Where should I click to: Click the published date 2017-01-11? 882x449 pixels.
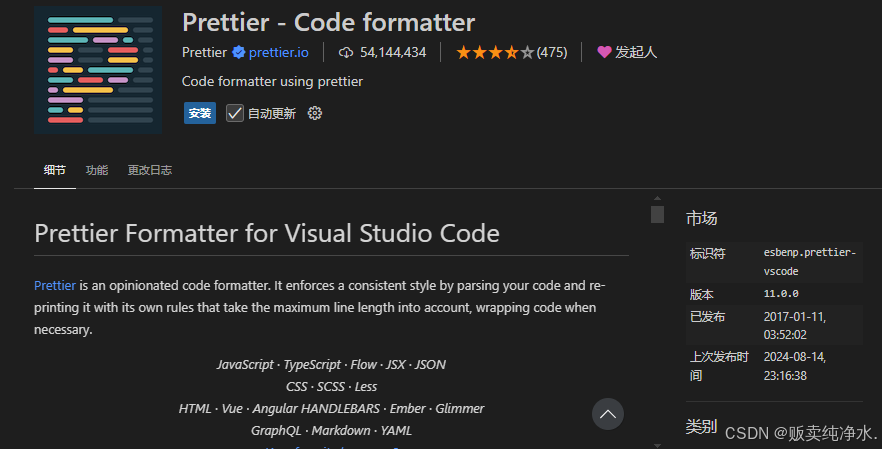click(795, 326)
